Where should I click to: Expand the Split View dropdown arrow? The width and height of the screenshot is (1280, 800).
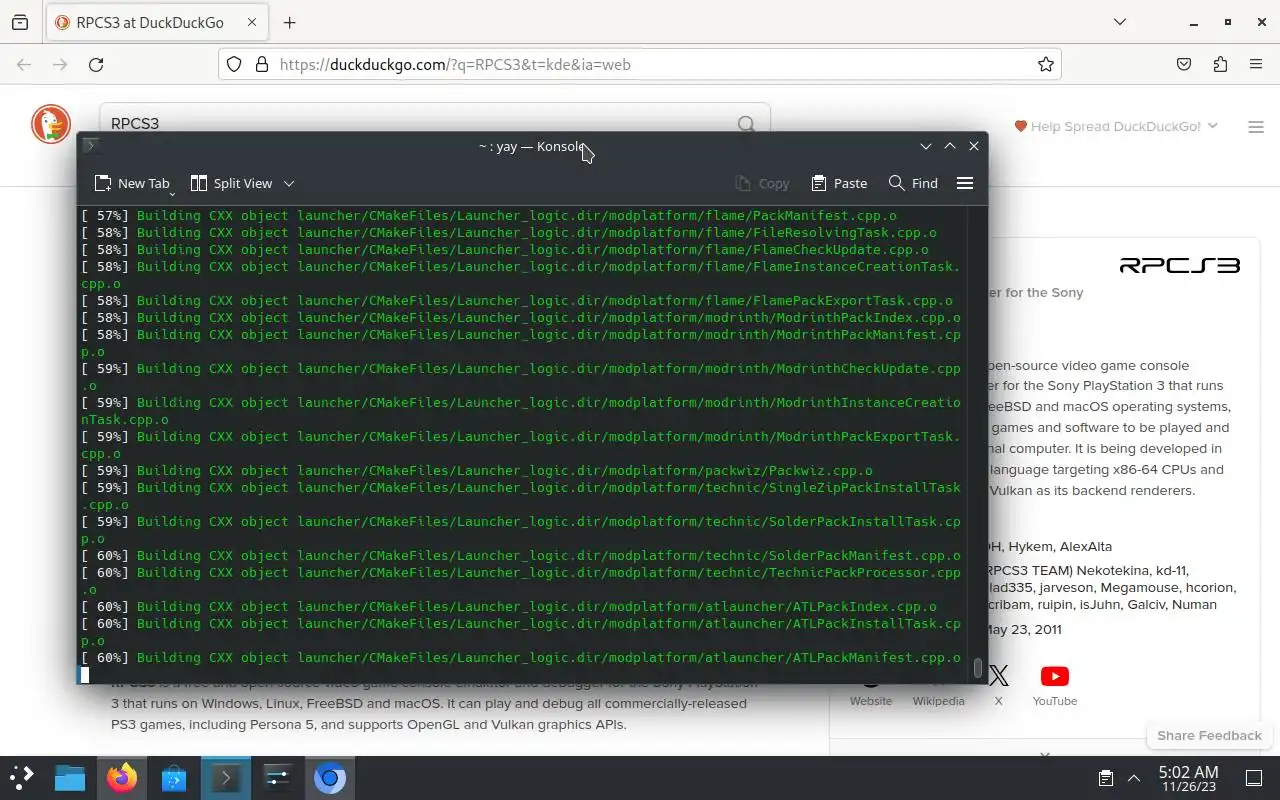pos(289,183)
